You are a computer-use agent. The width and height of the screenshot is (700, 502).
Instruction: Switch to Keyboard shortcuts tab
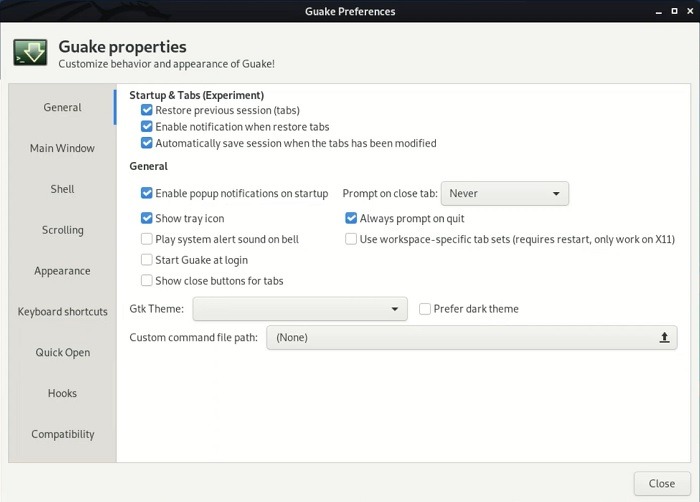tap(62, 311)
